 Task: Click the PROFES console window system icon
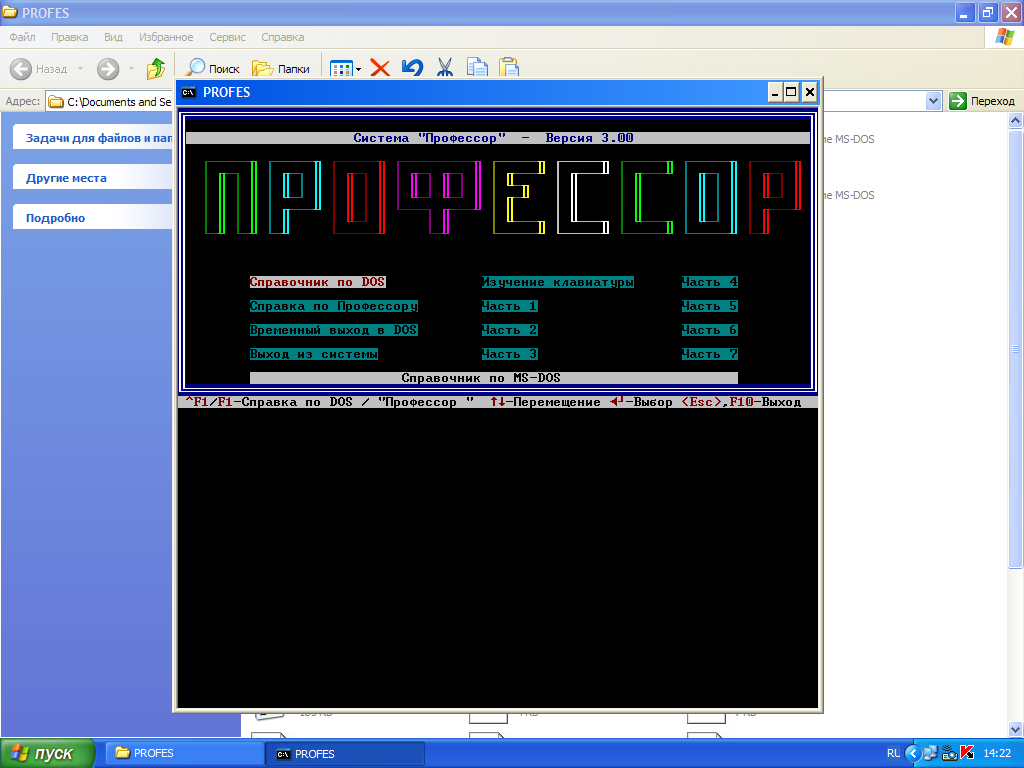189,92
